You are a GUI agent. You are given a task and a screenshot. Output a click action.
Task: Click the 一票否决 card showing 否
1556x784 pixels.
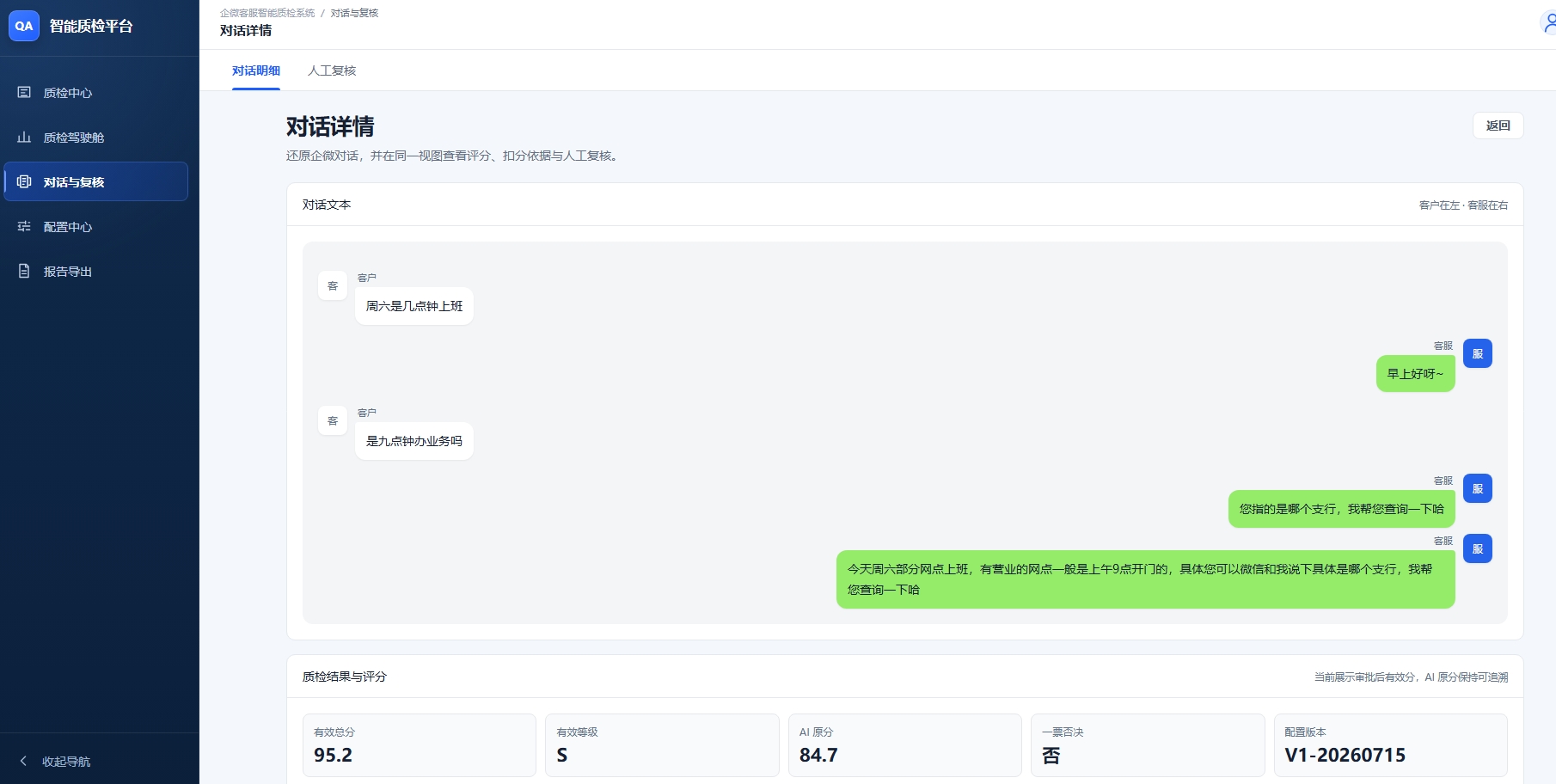(1148, 745)
